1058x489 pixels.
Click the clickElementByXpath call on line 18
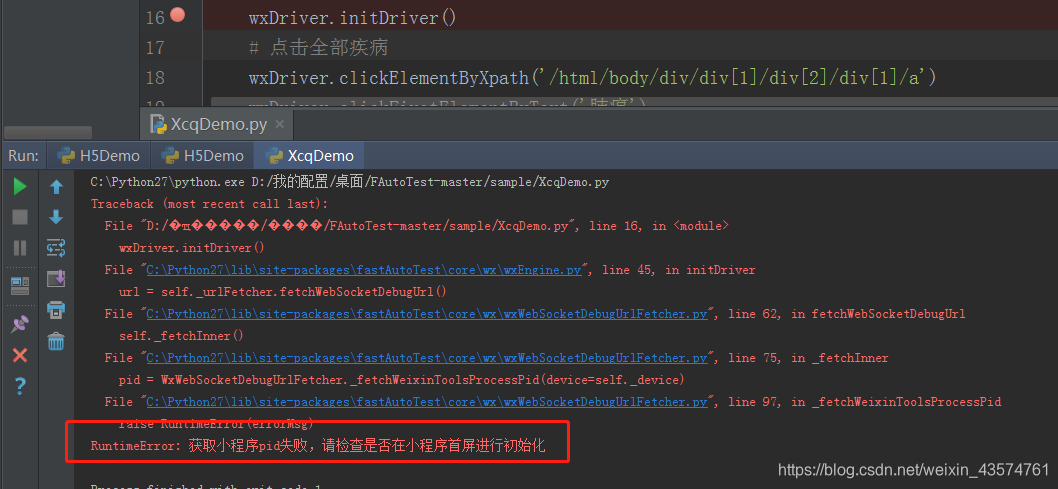coord(593,78)
